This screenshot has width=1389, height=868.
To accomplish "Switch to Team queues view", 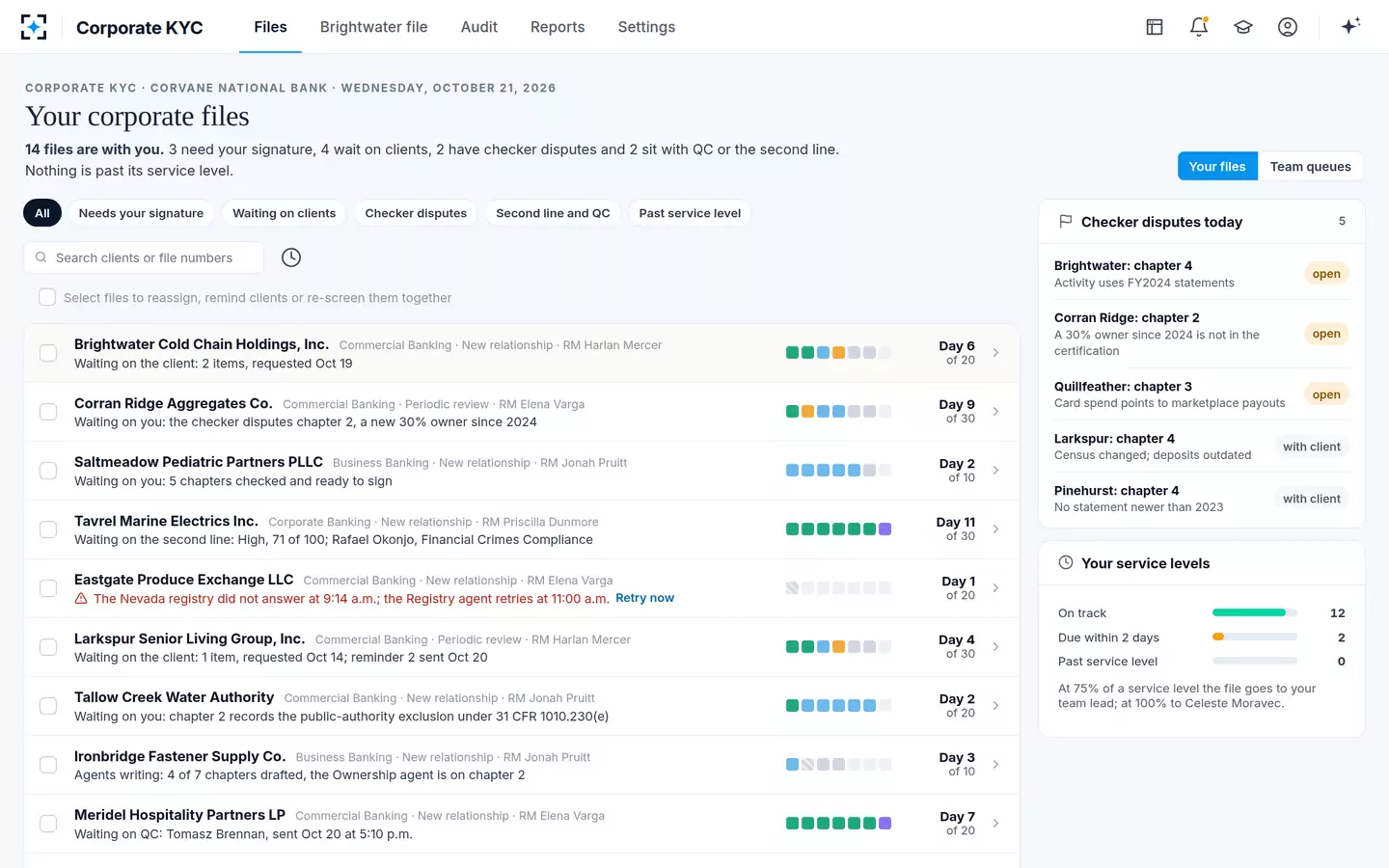I will 1310,166.
